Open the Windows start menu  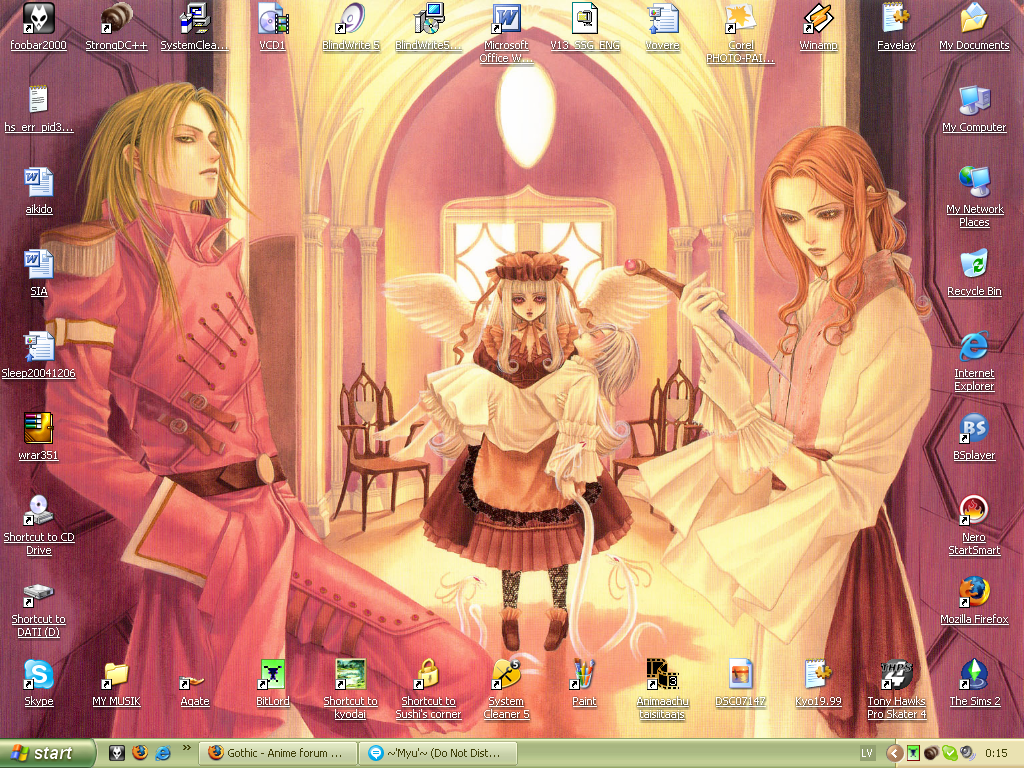point(47,753)
